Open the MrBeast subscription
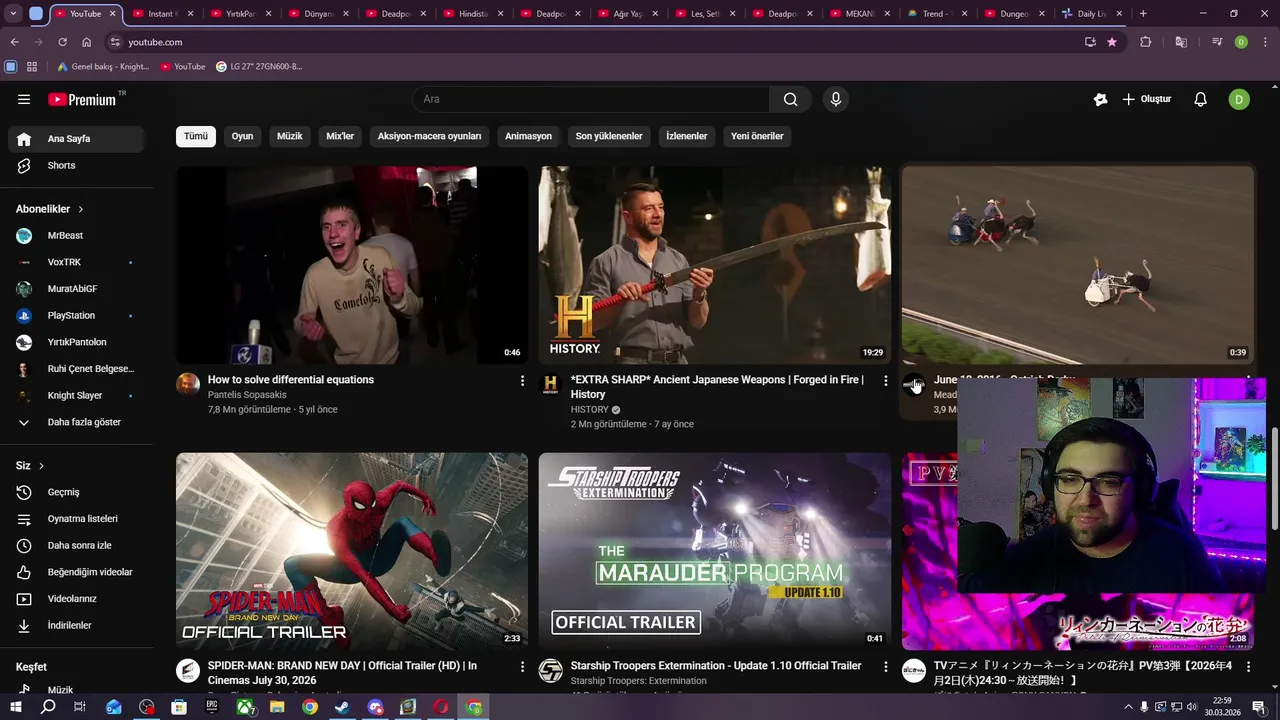Image resolution: width=1280 pixels, height=720 pixels. (76, 236)
